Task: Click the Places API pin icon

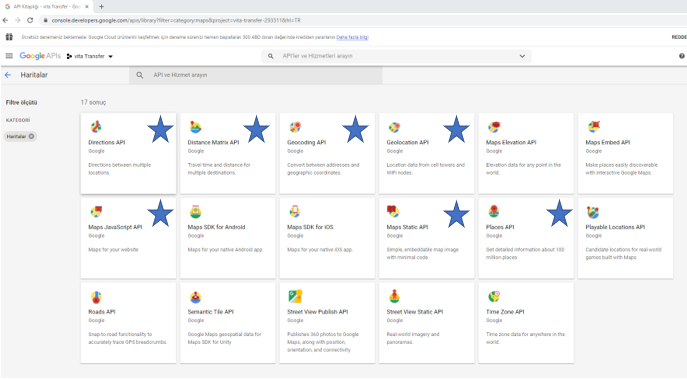Action: pos(494,212)
